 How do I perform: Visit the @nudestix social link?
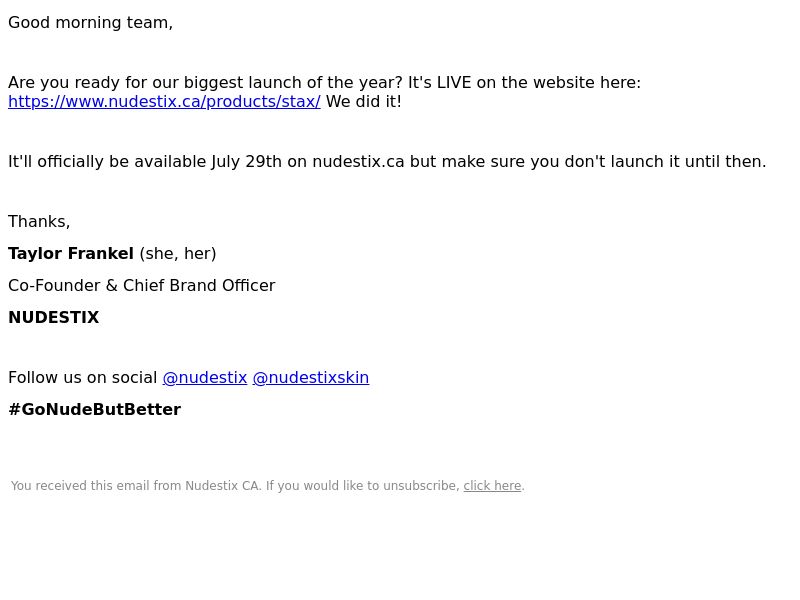click(205, 378)
